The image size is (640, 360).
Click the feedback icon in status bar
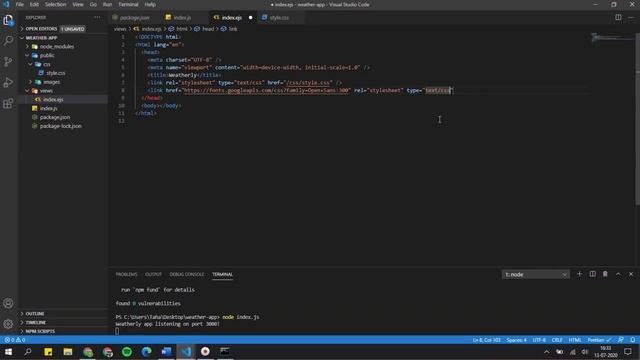621,340
